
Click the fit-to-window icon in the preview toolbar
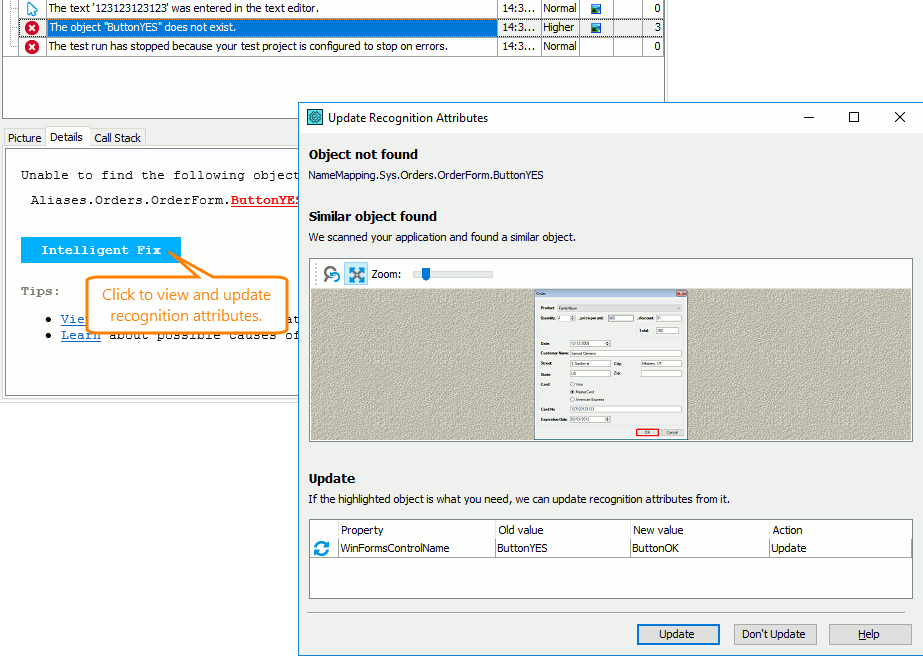pos(355,273)
